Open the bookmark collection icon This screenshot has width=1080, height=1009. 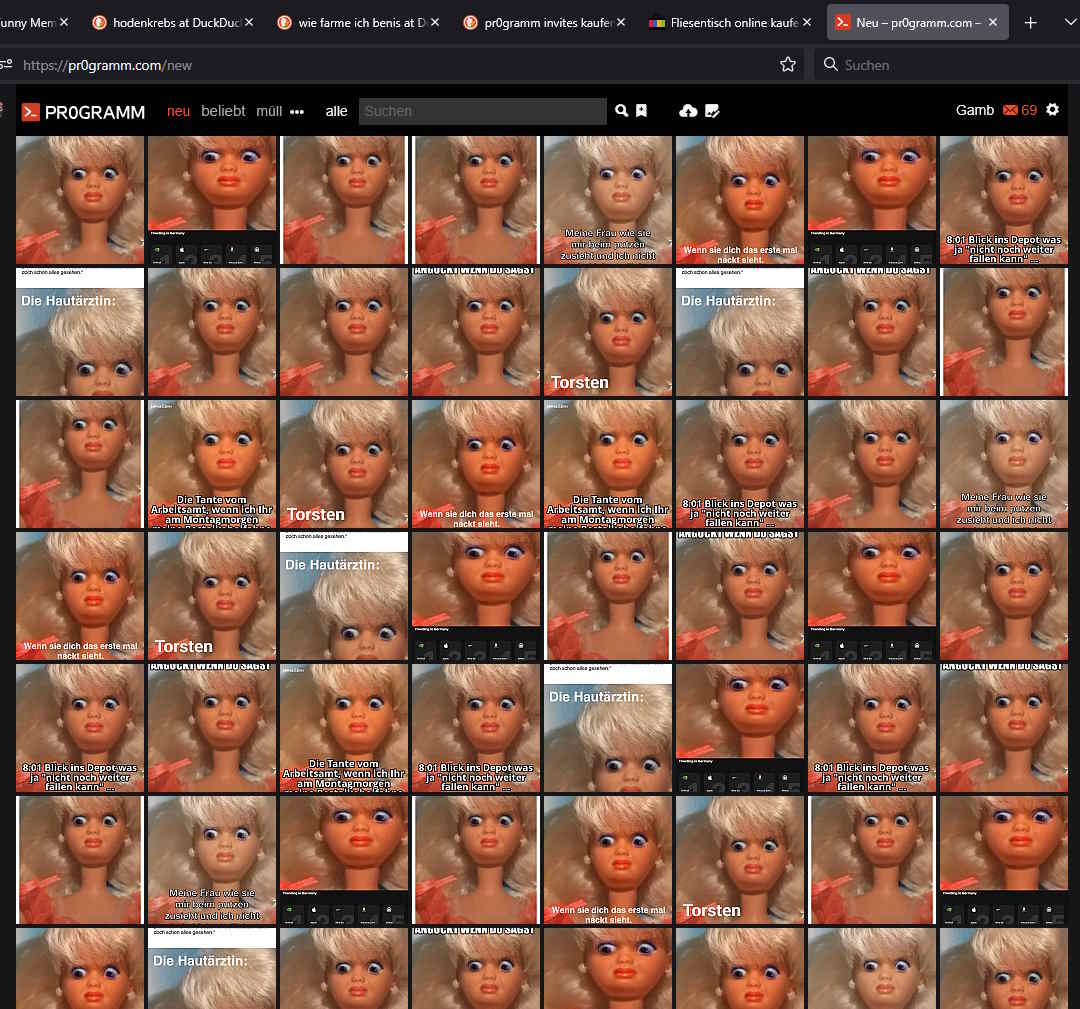click(642, 111)
